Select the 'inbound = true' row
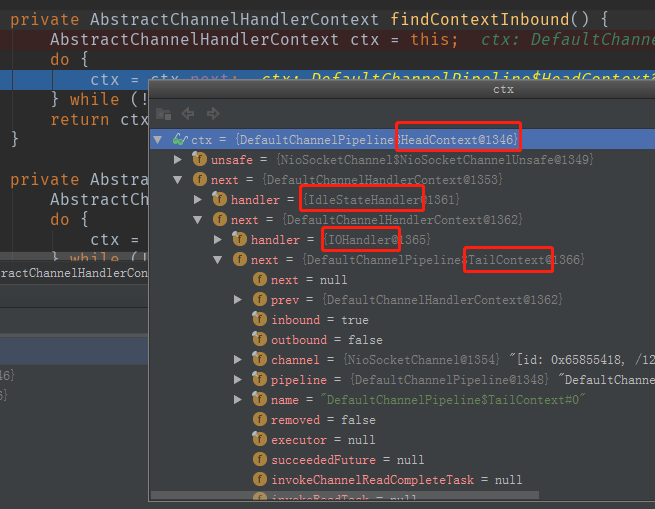 pyautogui.click(x=402, y=320)
